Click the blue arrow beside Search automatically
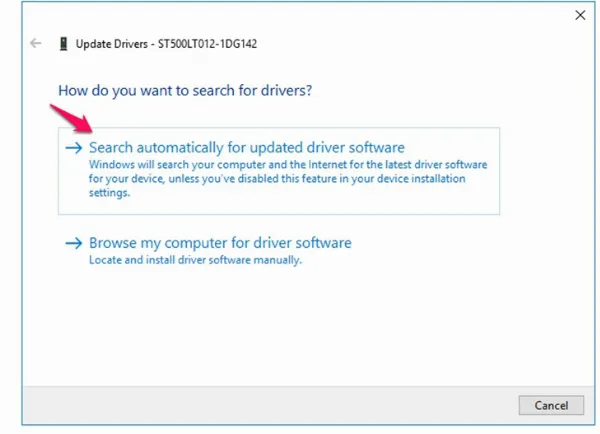Screen dimensions: 600x434 (73, 148)
